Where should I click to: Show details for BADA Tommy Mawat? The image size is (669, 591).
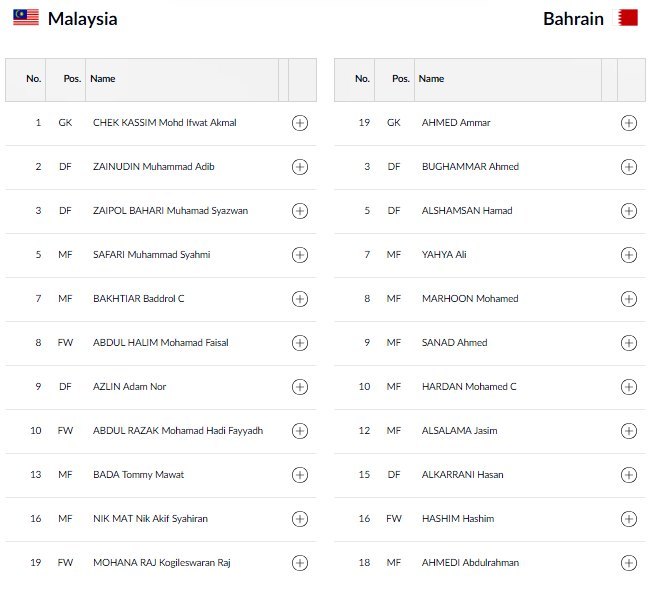coord(299,475)
